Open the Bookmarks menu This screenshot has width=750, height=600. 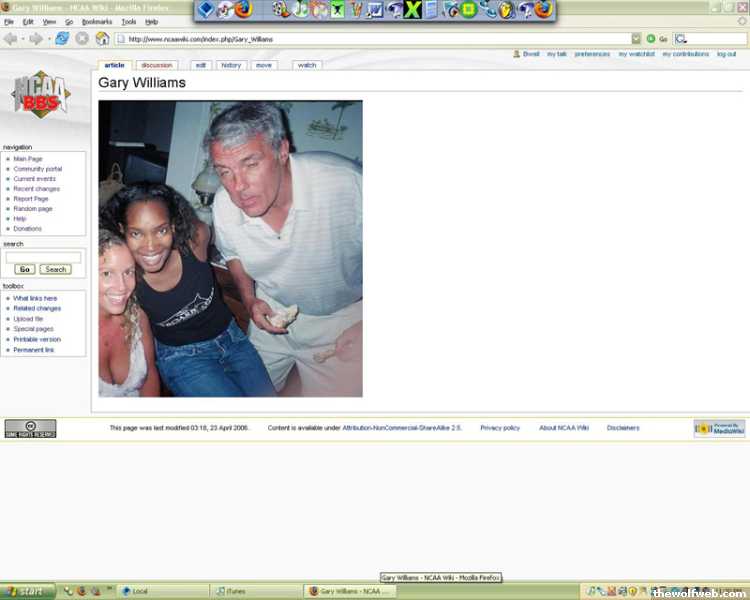tap(96, 21)
